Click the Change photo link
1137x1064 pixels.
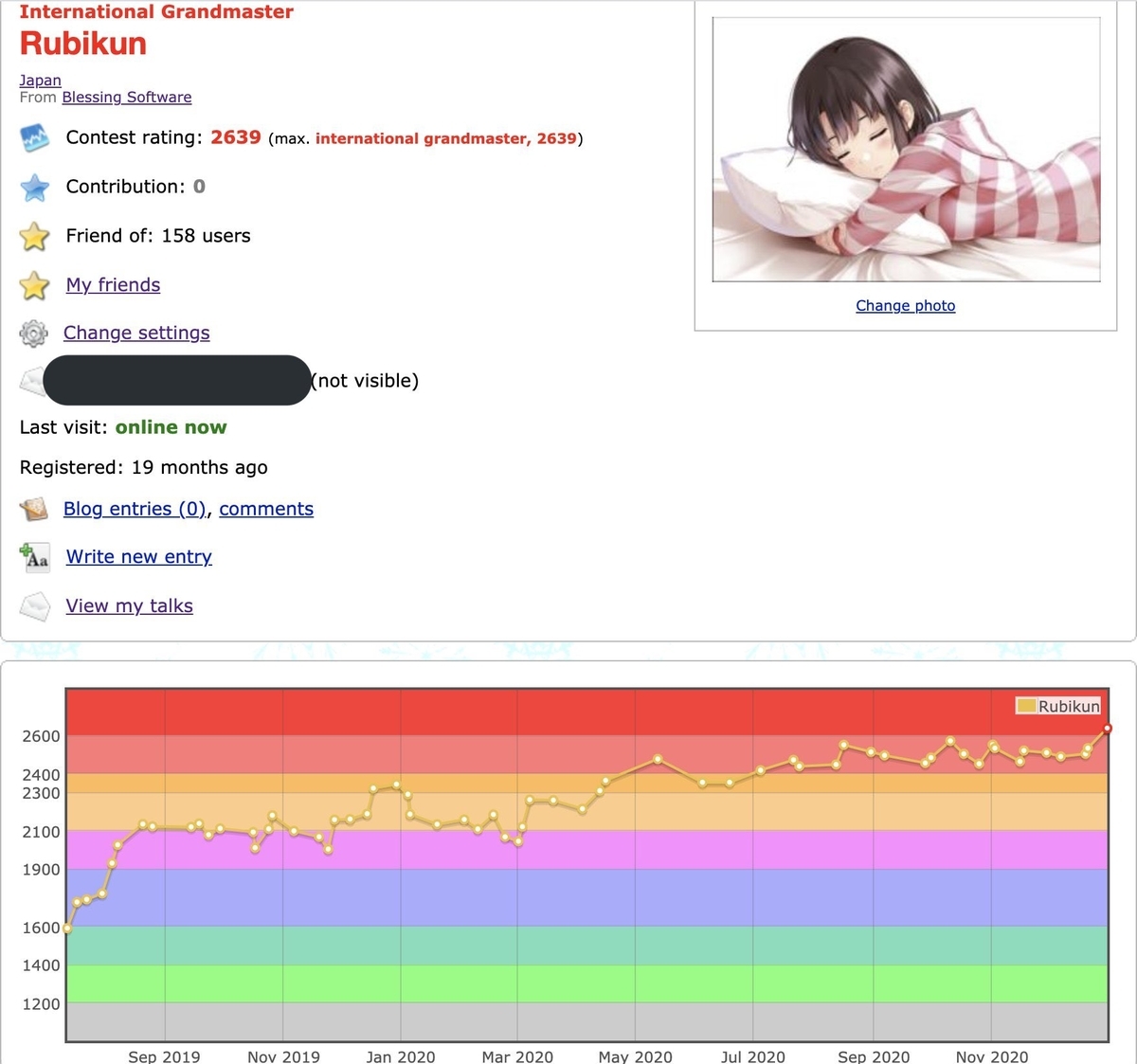tap(906, 306)
